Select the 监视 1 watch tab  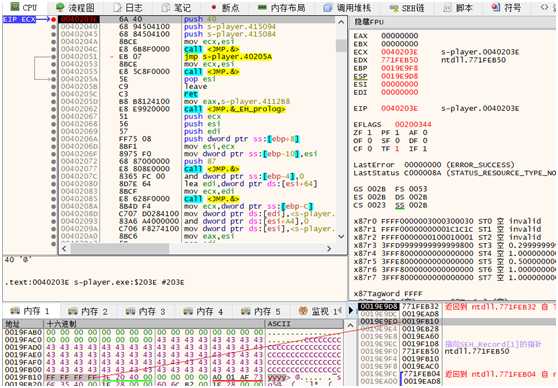[x=318, y=311]
